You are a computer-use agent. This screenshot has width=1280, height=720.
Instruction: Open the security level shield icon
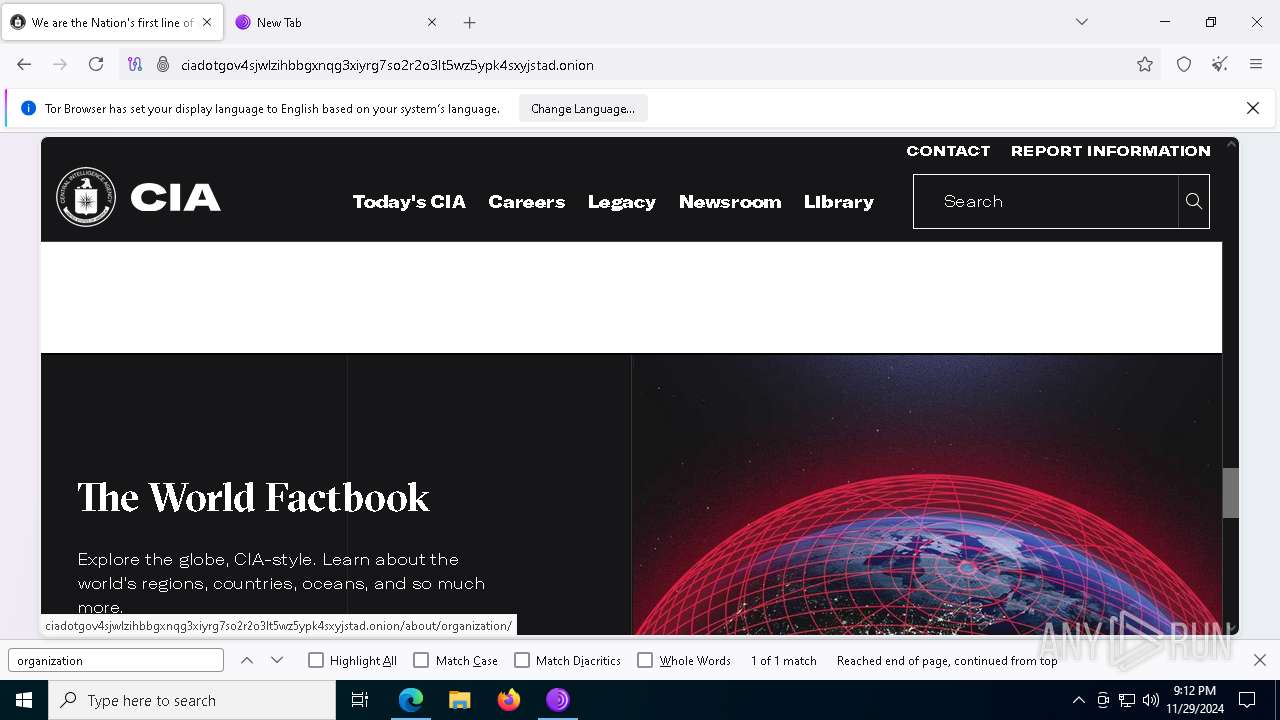[1184, 64]
